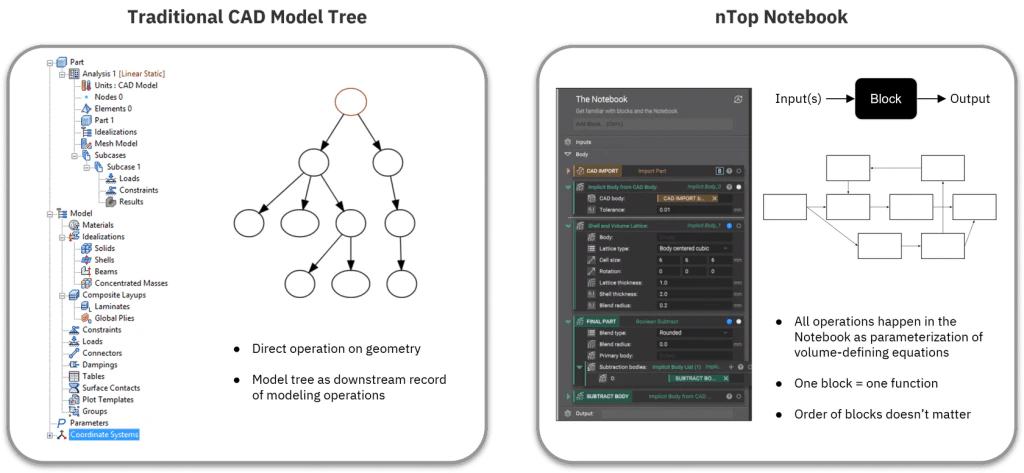Remove the SUBTRACT BO chip from Subtraction bodies
Screen dimensions: 1024x473
[726, 378]
